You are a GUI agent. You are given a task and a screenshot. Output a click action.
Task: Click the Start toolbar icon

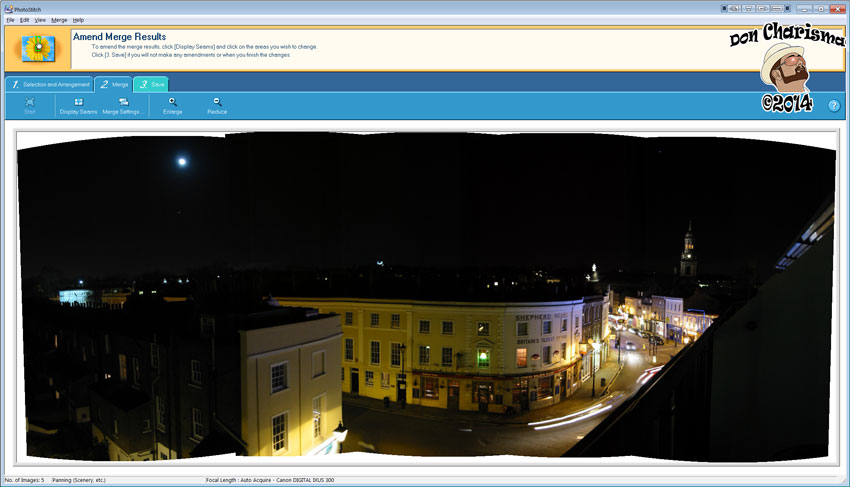(30, 105)
